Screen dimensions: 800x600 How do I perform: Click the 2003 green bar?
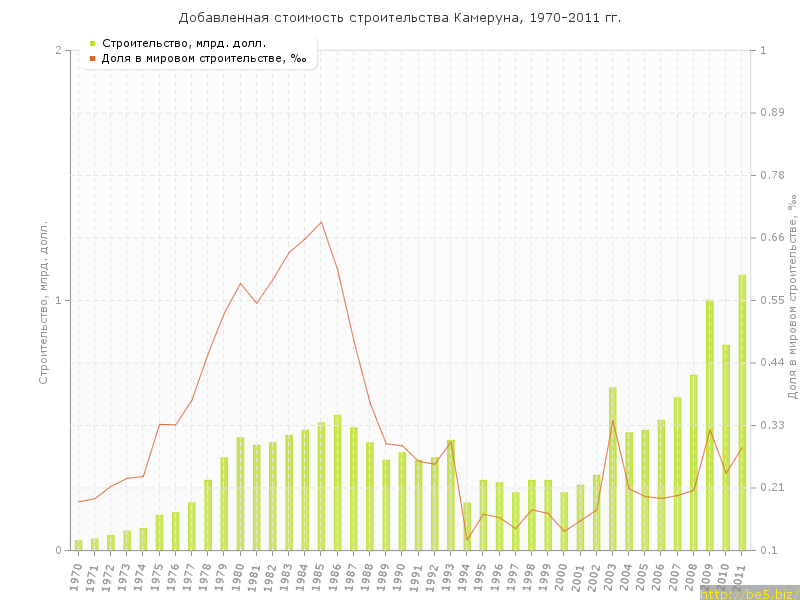point(613,468)
